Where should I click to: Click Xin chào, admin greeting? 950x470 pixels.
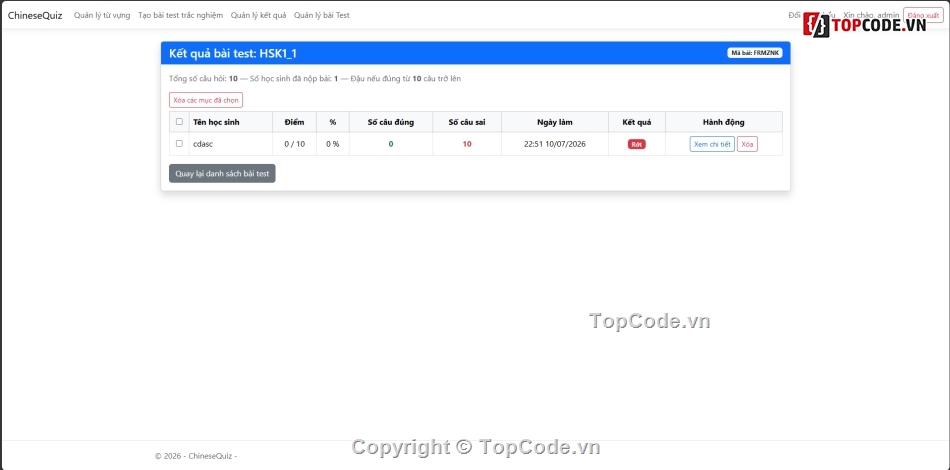click(871, 15)
